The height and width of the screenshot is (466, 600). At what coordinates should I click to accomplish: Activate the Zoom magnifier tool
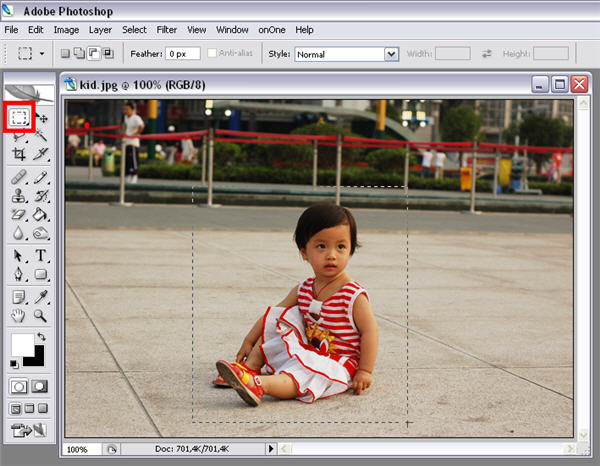pos(42,315)
